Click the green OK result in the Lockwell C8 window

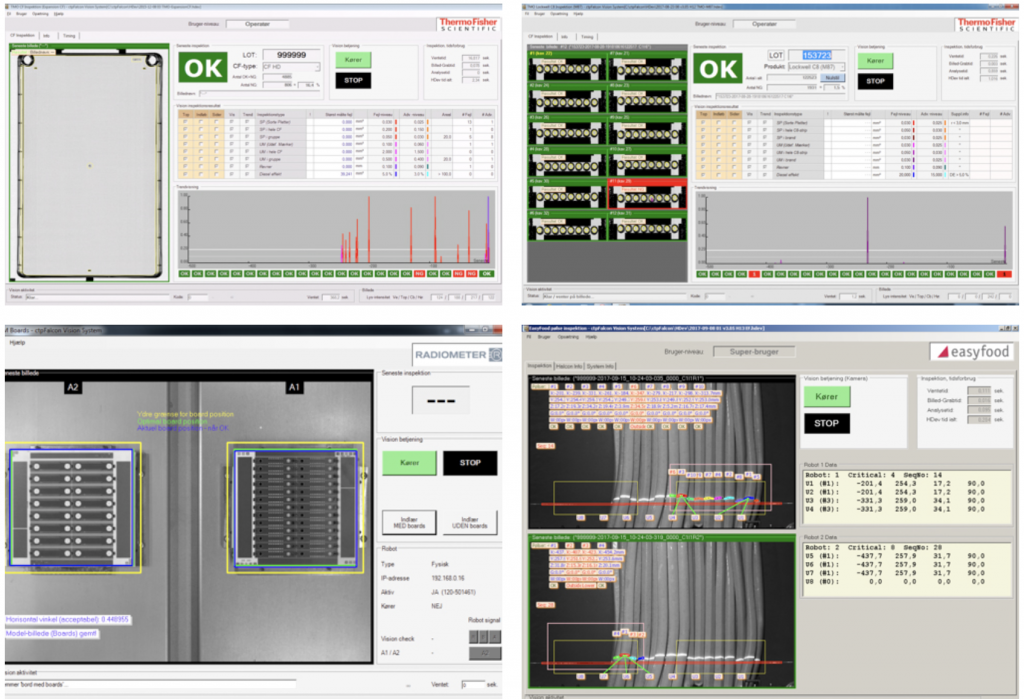pyautogui.click(x=718, y=69)
